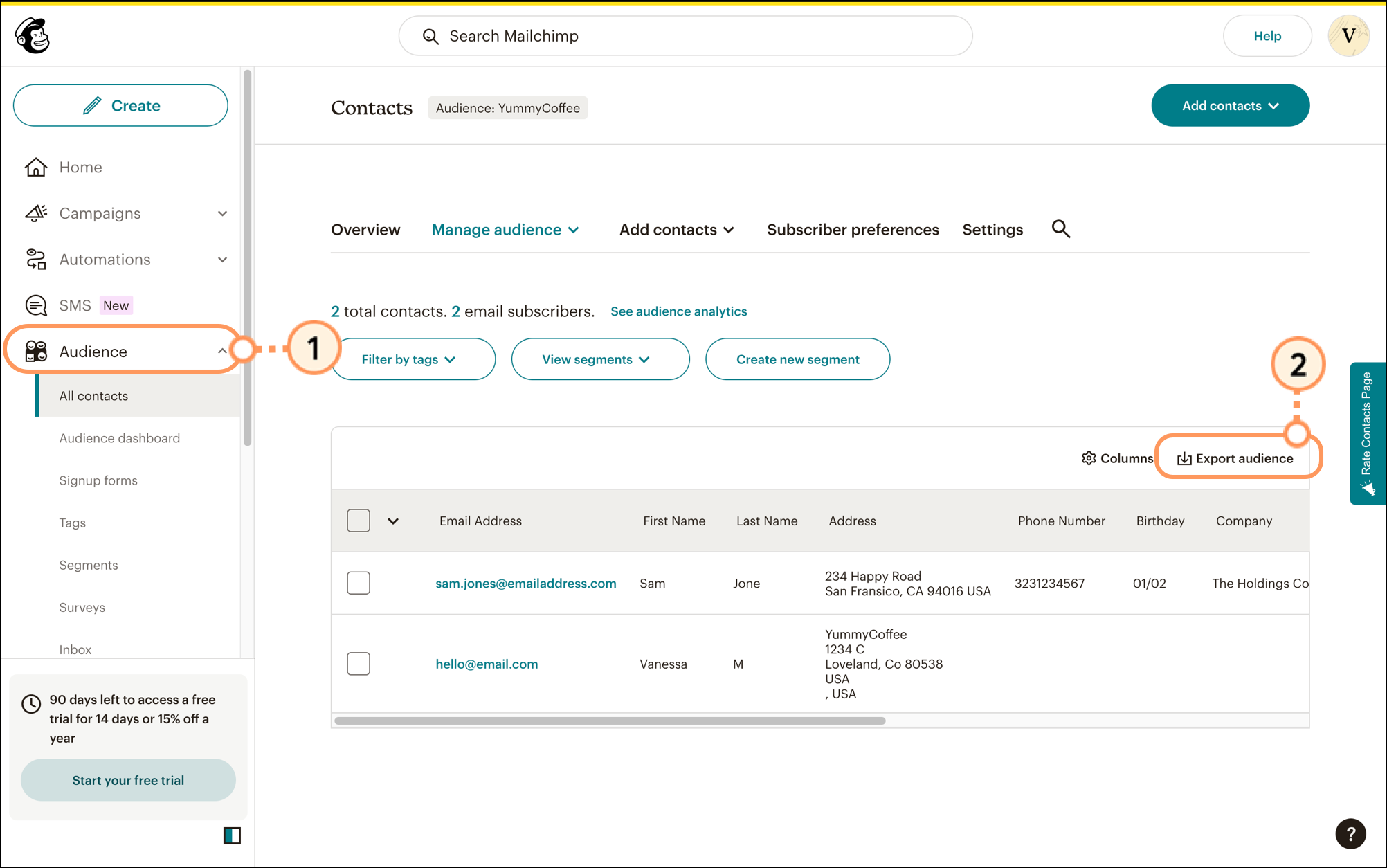This screenshot has width=1387, height=868.
Task: Click the Columns gear icon
Action: 1089,458
